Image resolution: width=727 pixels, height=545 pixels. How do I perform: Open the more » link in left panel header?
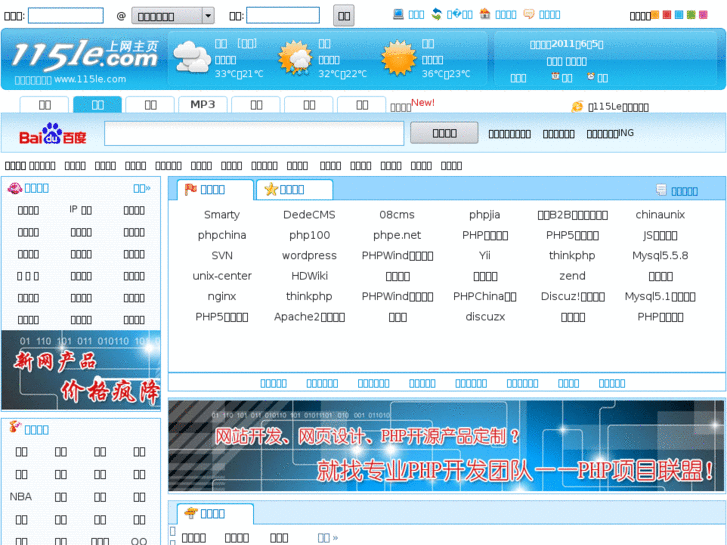click(142, 188)
